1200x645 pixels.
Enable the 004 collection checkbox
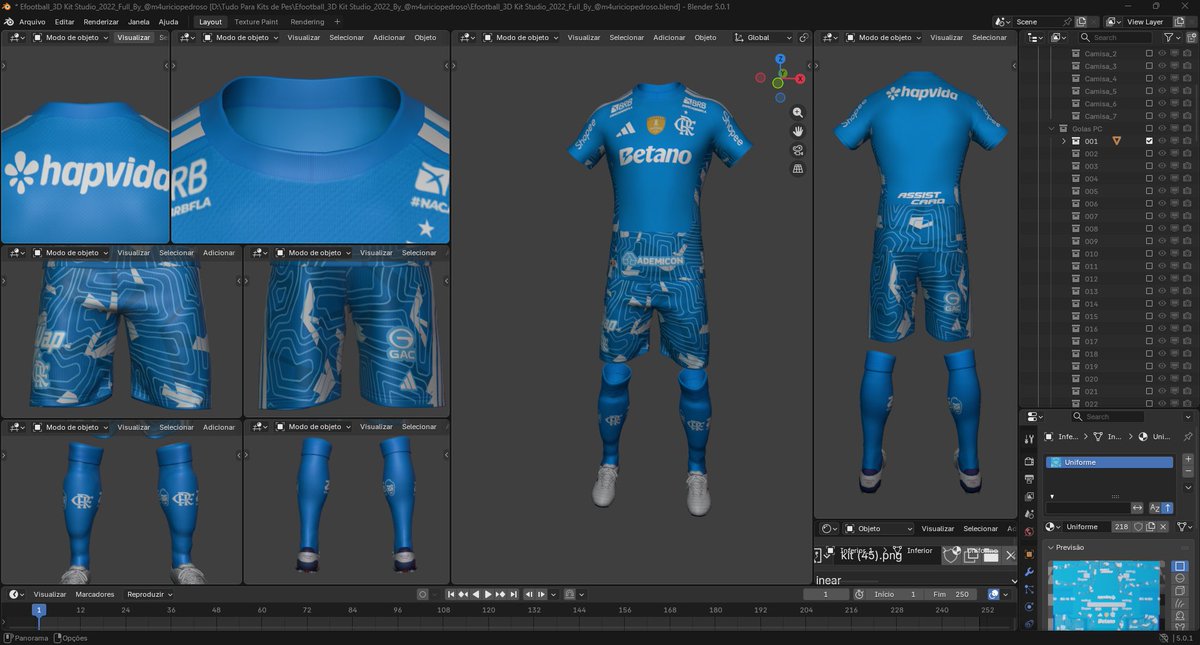[x=1149, y=179]
